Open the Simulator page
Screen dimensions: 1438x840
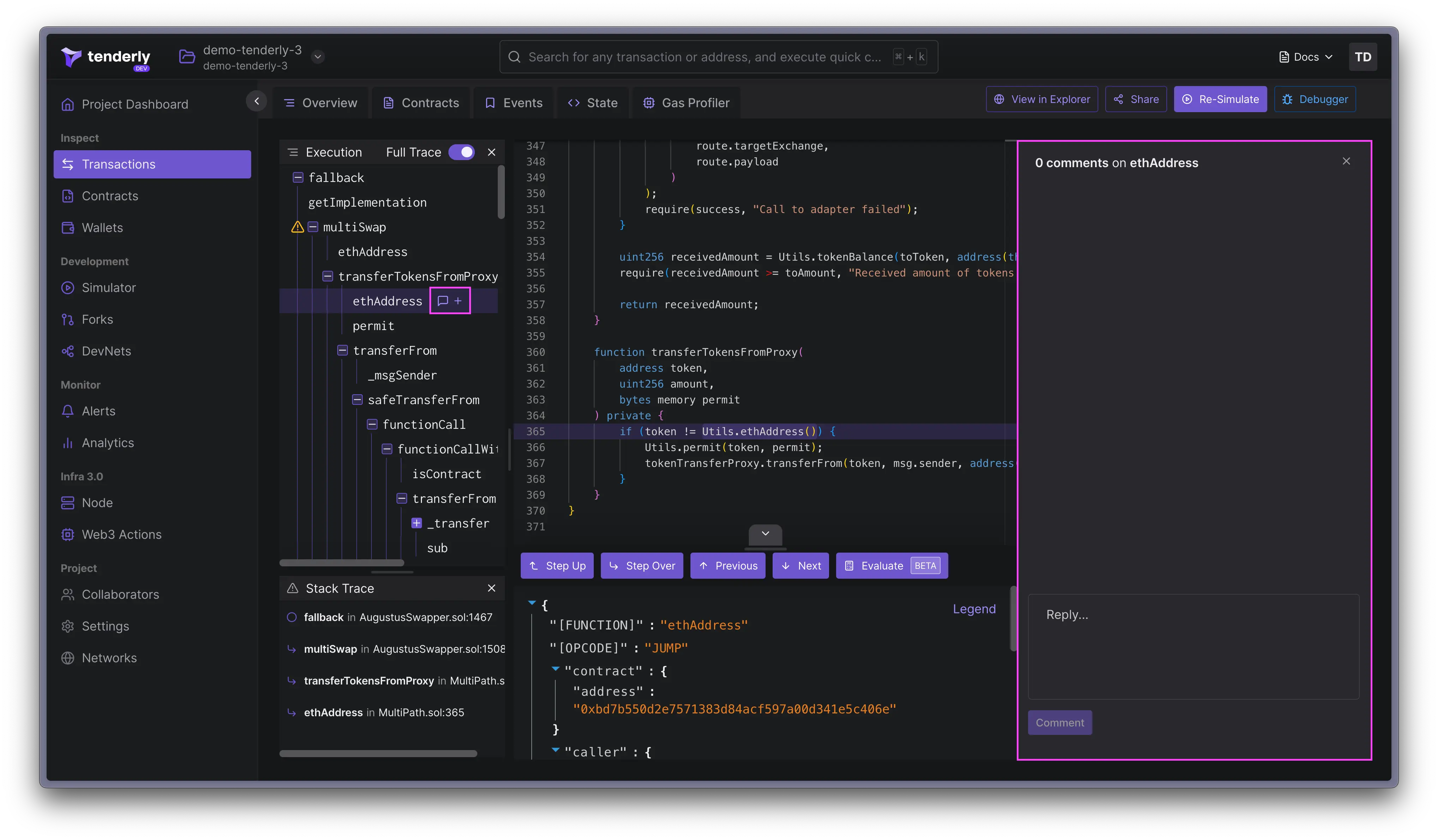108,287
